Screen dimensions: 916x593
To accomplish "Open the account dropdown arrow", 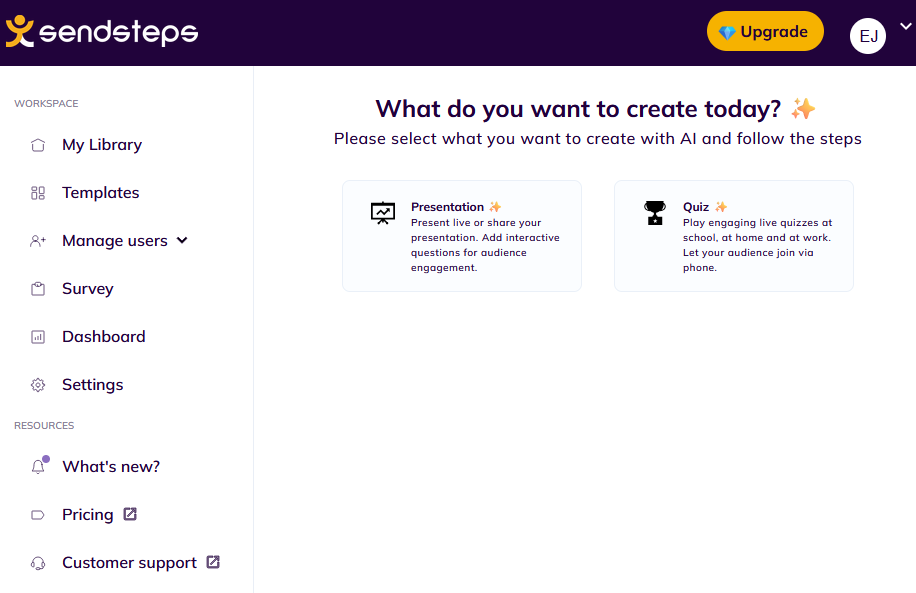I will 905,27.
